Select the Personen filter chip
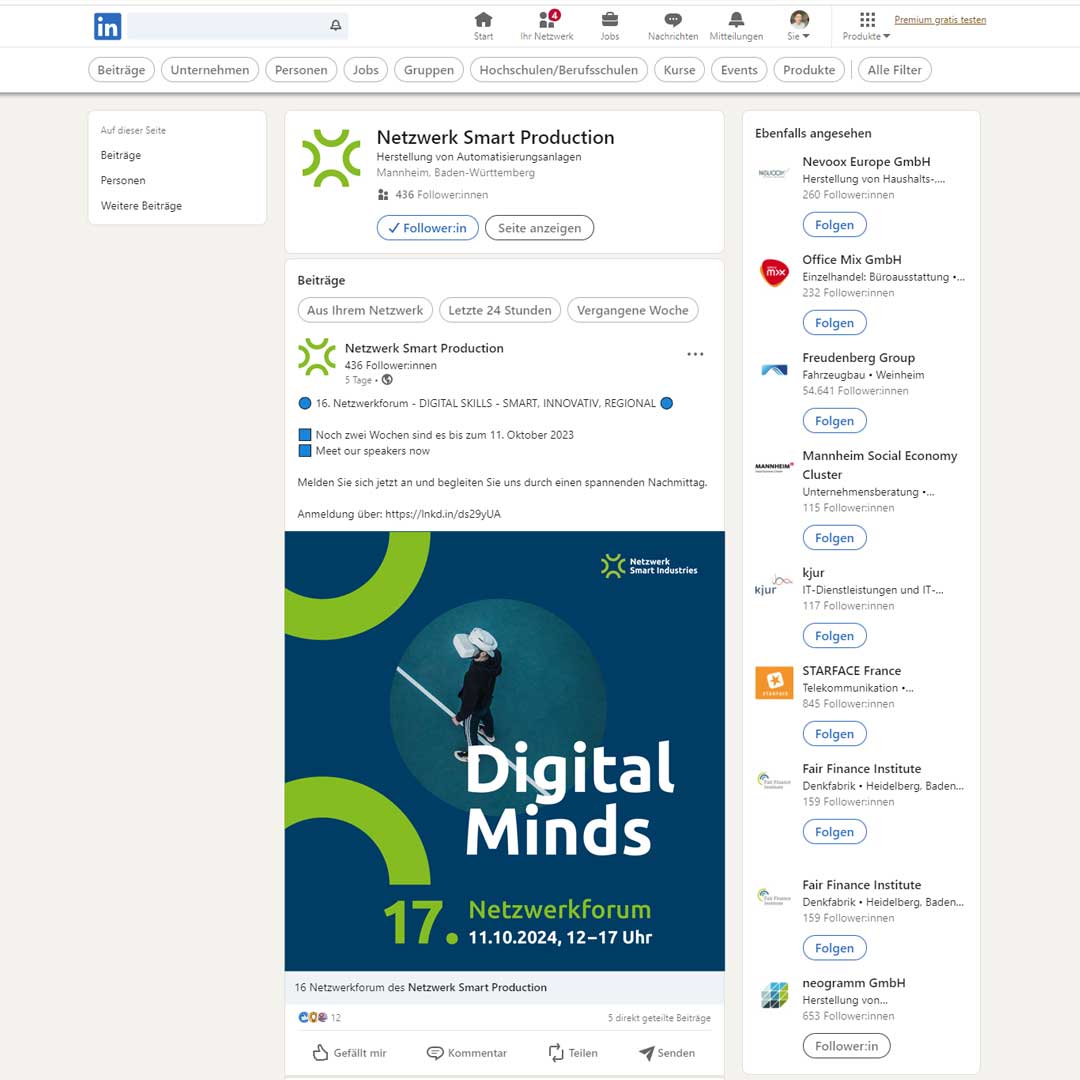Image resolution: width=1080 pixels, height=1080 pixels. pyautogui.click(x=301, y=70)
